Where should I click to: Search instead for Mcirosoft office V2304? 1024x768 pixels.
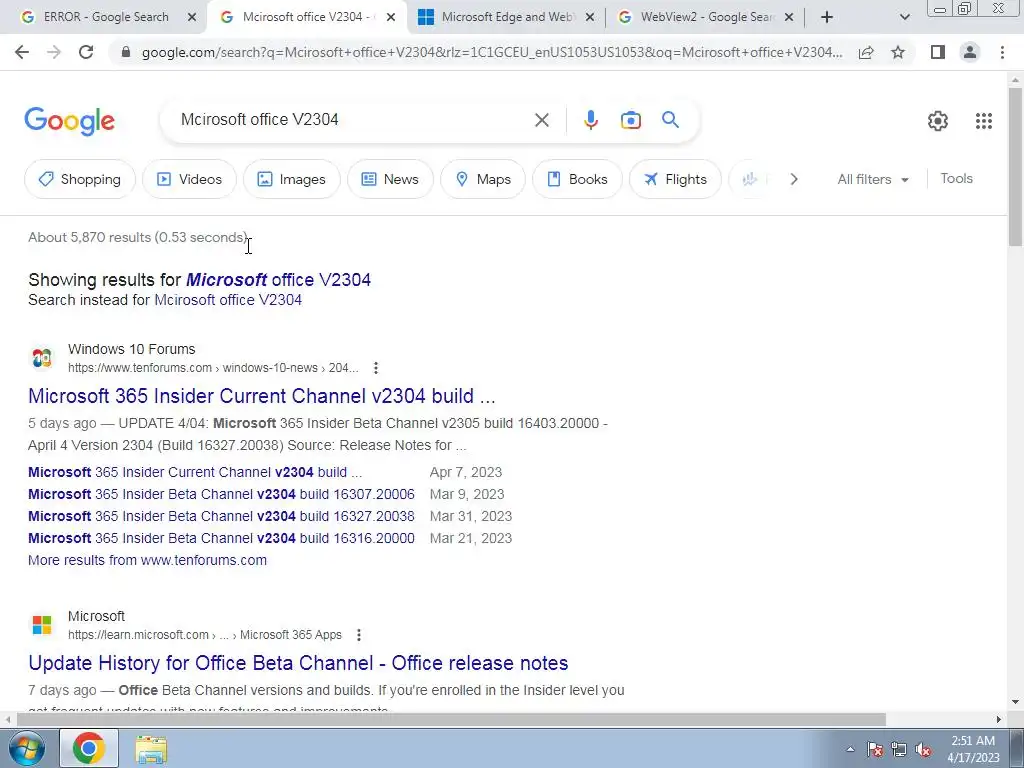[x=228, y=300]
